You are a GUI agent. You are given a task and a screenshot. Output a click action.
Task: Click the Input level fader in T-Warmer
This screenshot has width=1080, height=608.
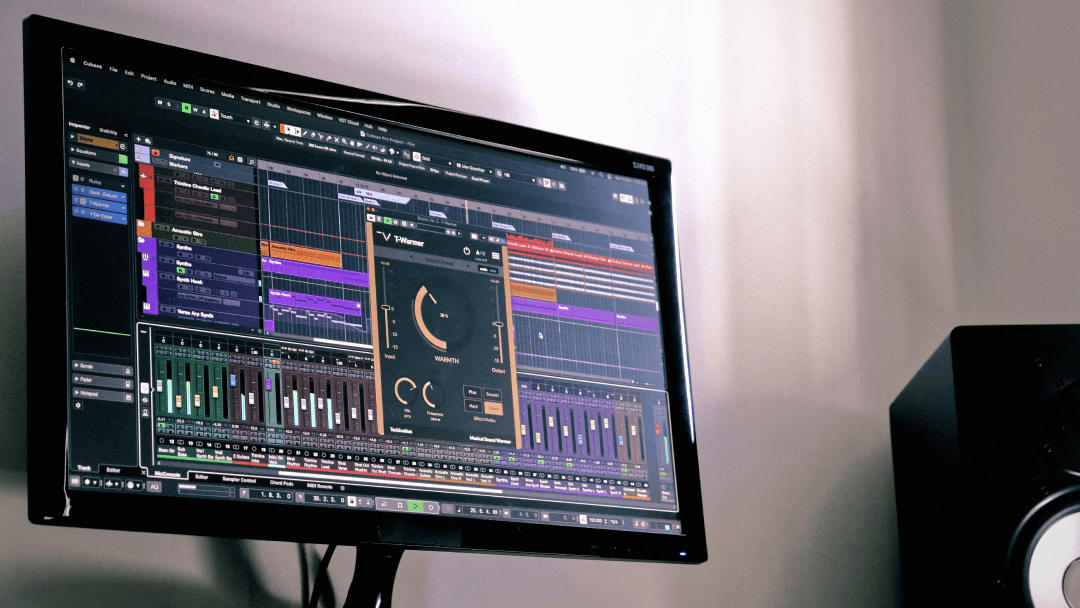(386, 307)
